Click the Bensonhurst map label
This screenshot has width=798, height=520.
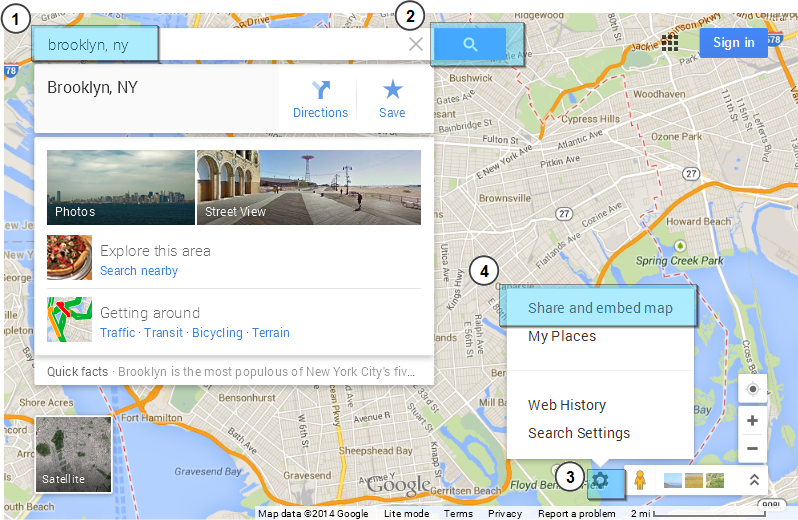(x=247, y=397)
